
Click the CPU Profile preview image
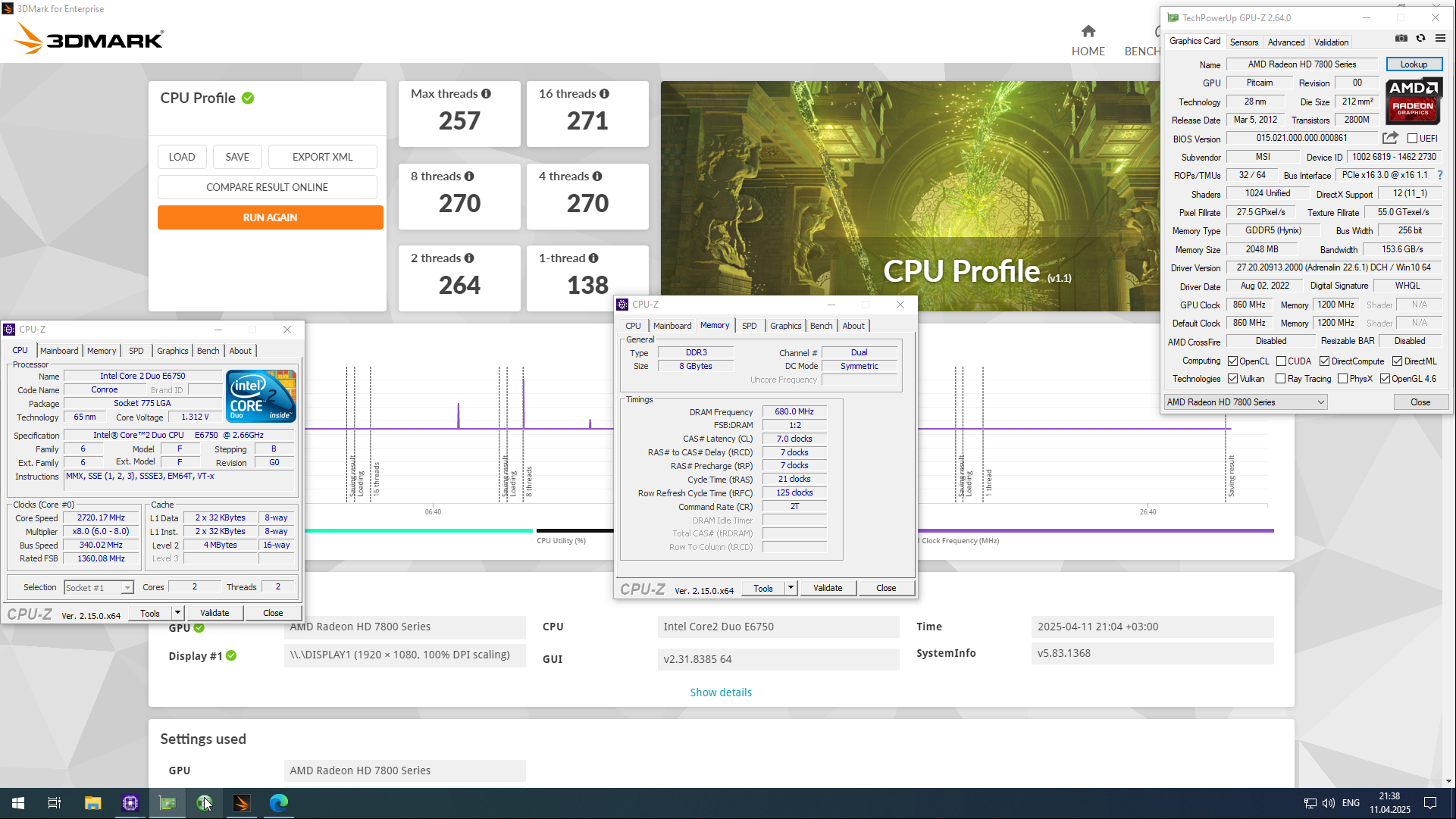[x=910, y=195]
